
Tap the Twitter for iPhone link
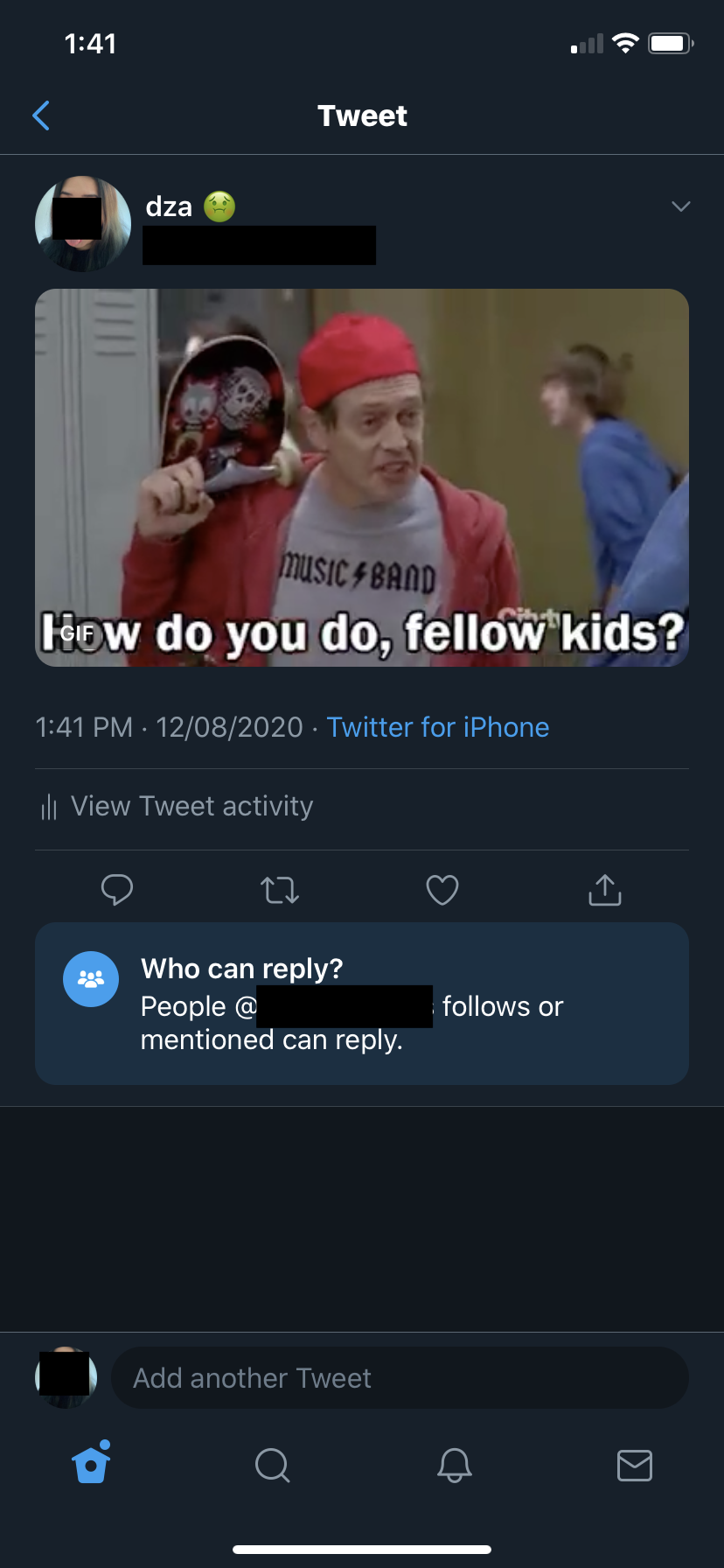pyautogui.click(x=437, y=727)
